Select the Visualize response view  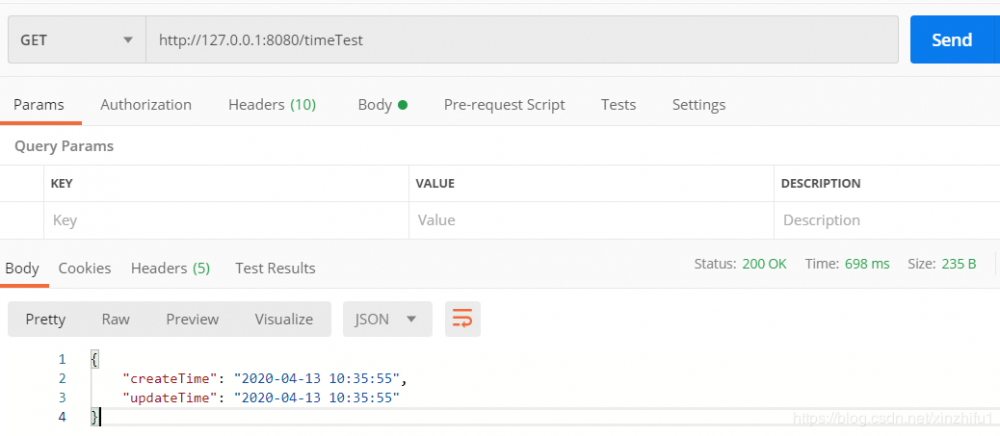[283, 319]
